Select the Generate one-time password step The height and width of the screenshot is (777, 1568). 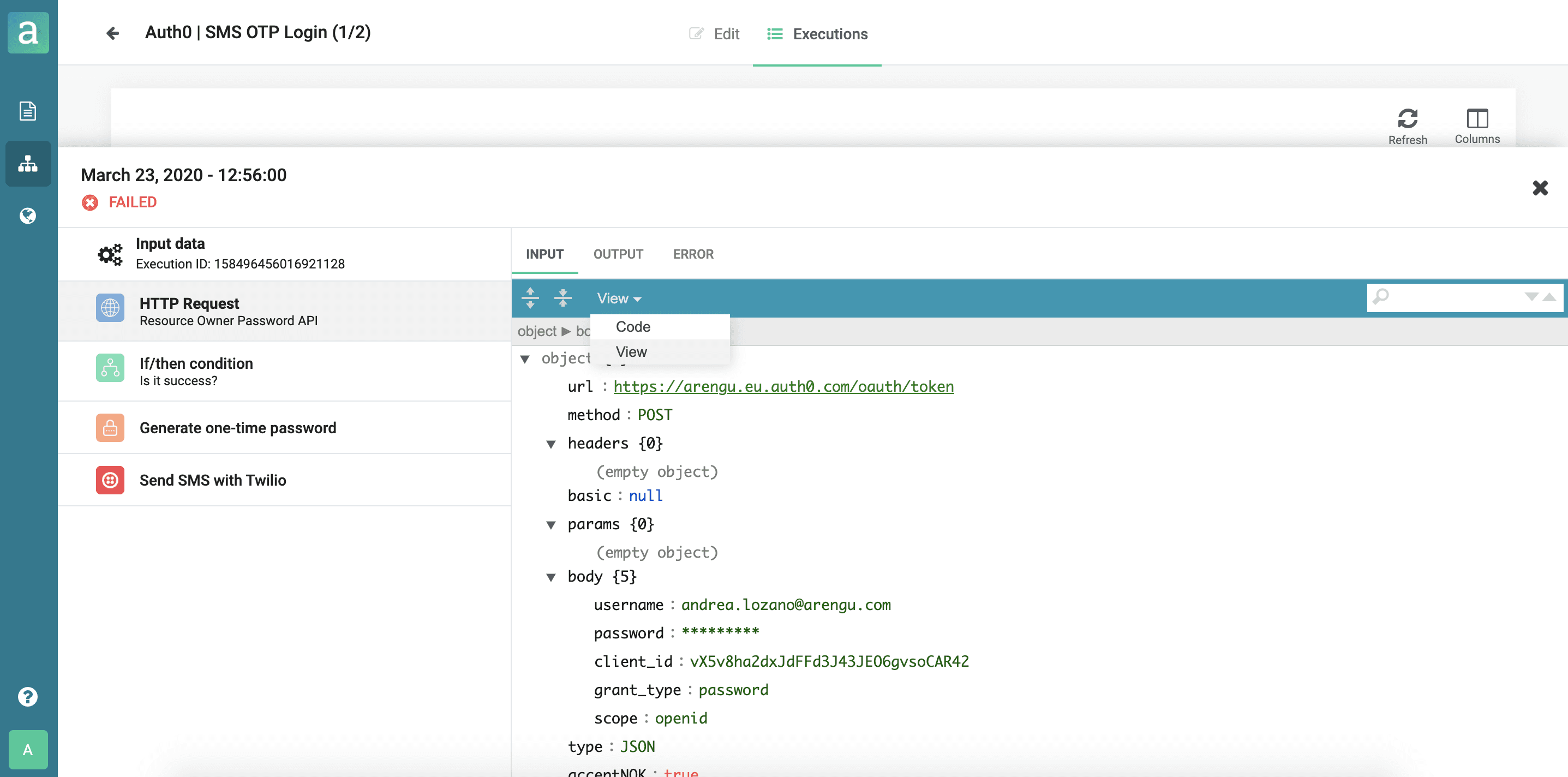284,427
